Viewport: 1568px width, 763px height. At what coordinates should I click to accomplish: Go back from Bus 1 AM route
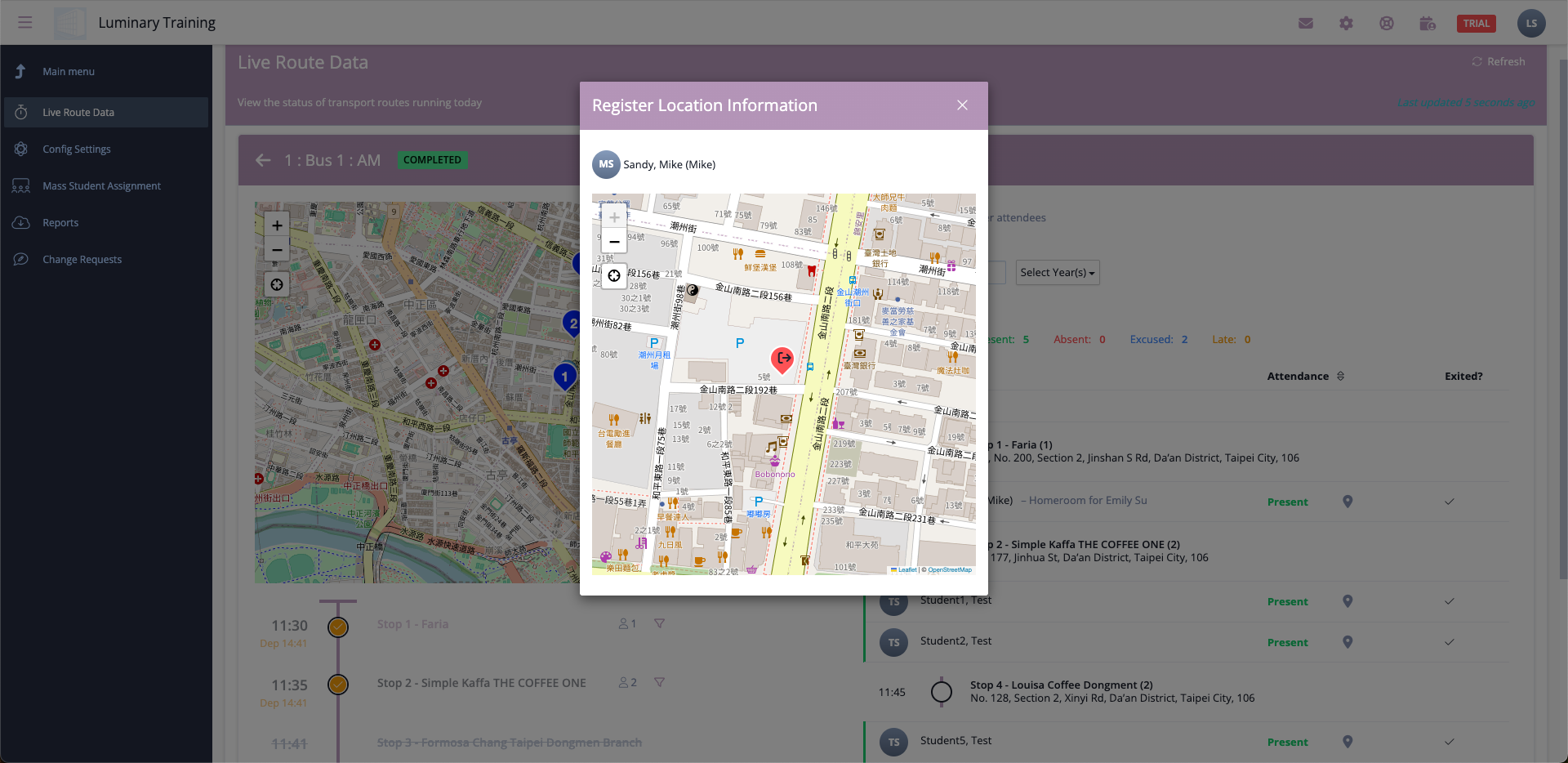pos(263,160)
